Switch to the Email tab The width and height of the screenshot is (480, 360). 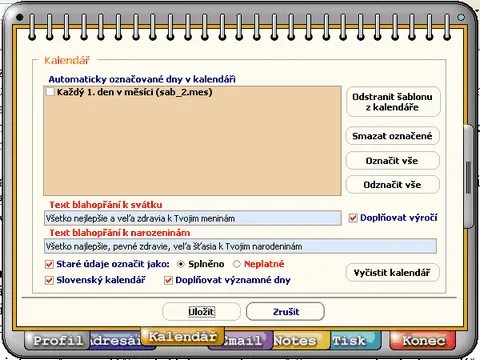(247, 340)
